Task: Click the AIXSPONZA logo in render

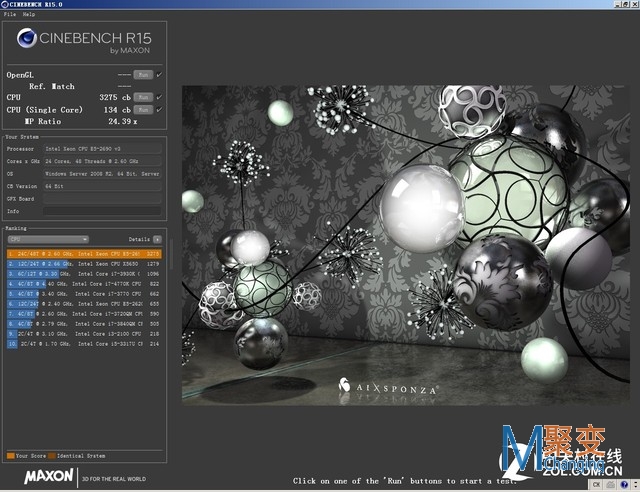Action: (388, 387)
